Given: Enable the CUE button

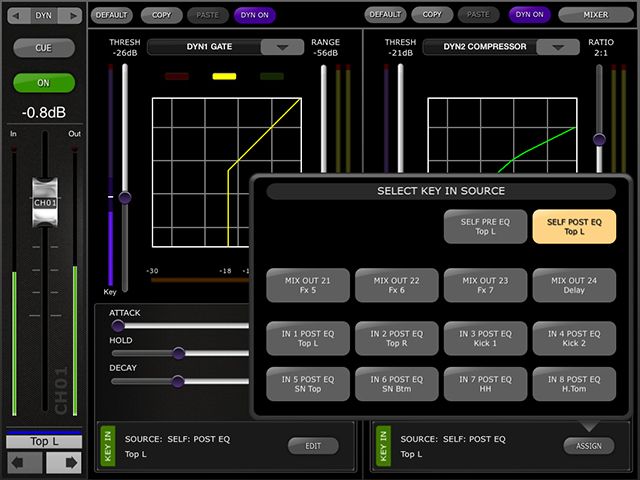Looking at the screenshot, I should [x=44, y=48].
